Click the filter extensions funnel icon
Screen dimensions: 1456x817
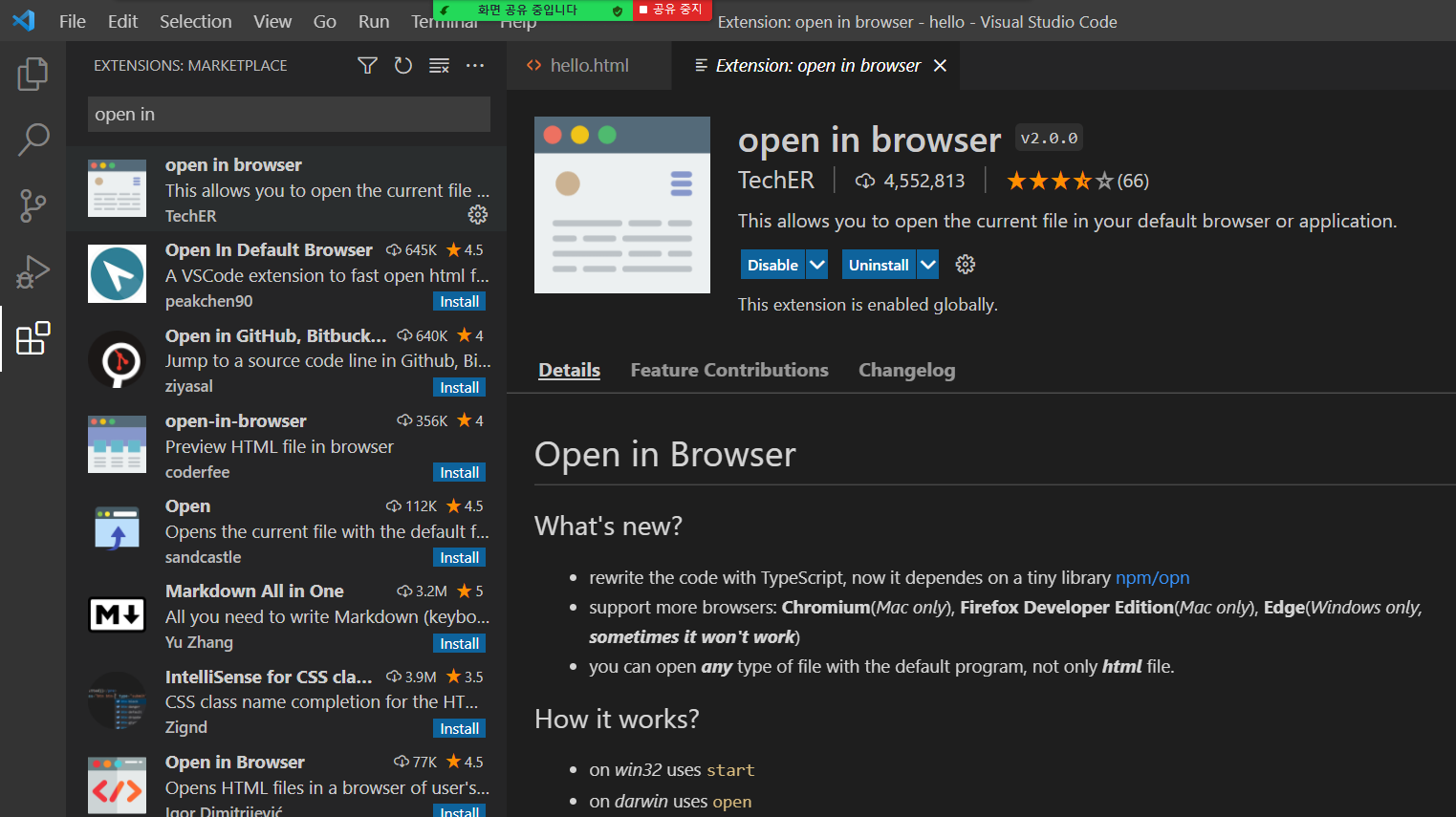[367, 65]
